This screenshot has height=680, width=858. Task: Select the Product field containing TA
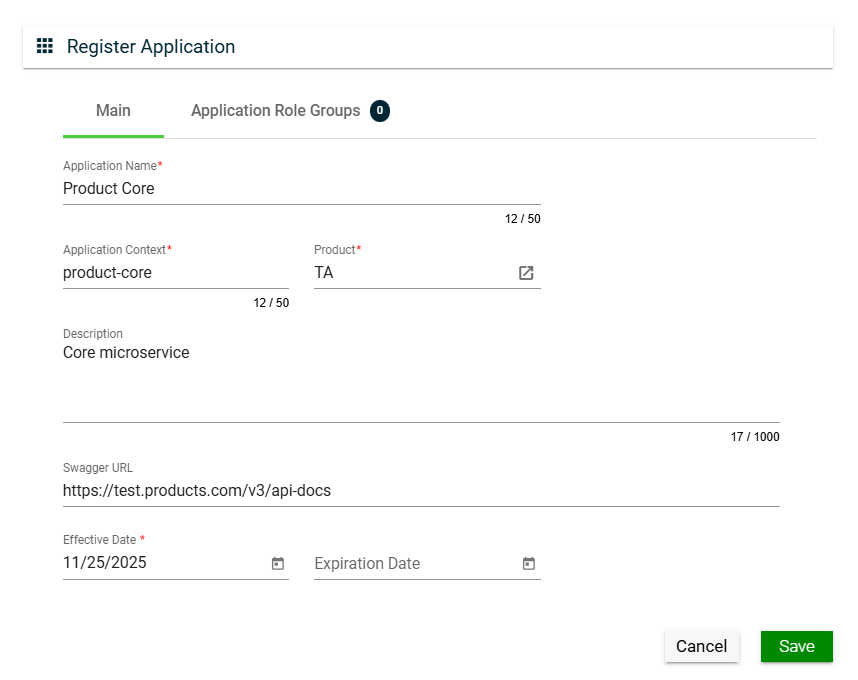(410, 273)
